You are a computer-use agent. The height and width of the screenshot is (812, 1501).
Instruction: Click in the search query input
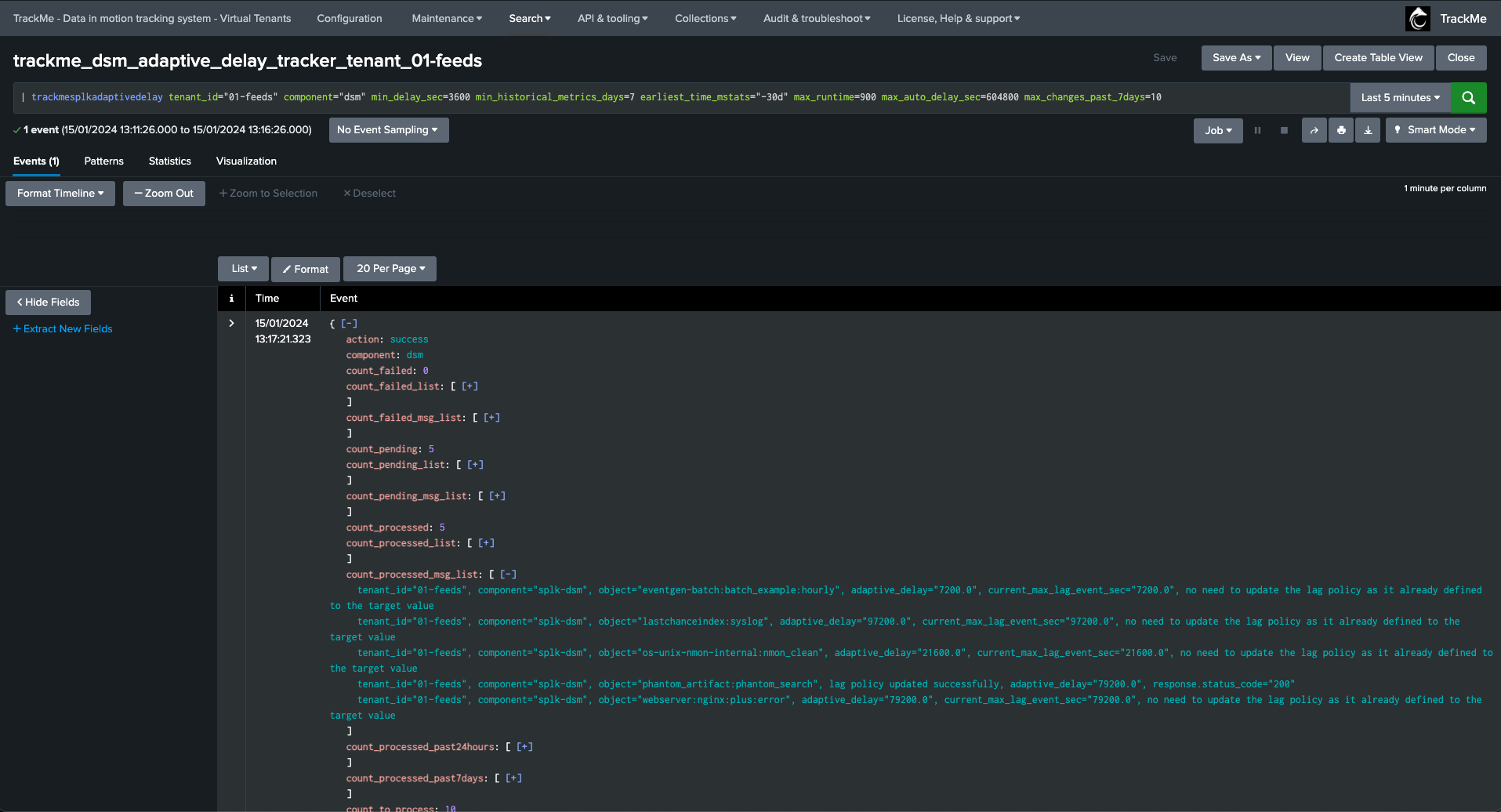681,98
